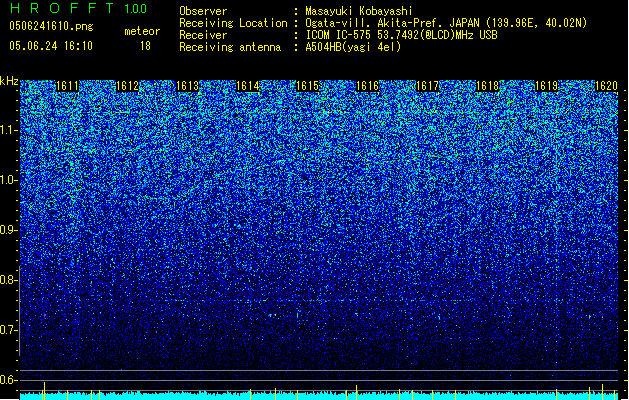The image size is (629, 400).
Task: Click the meteor count value 18
Action: 145,46
